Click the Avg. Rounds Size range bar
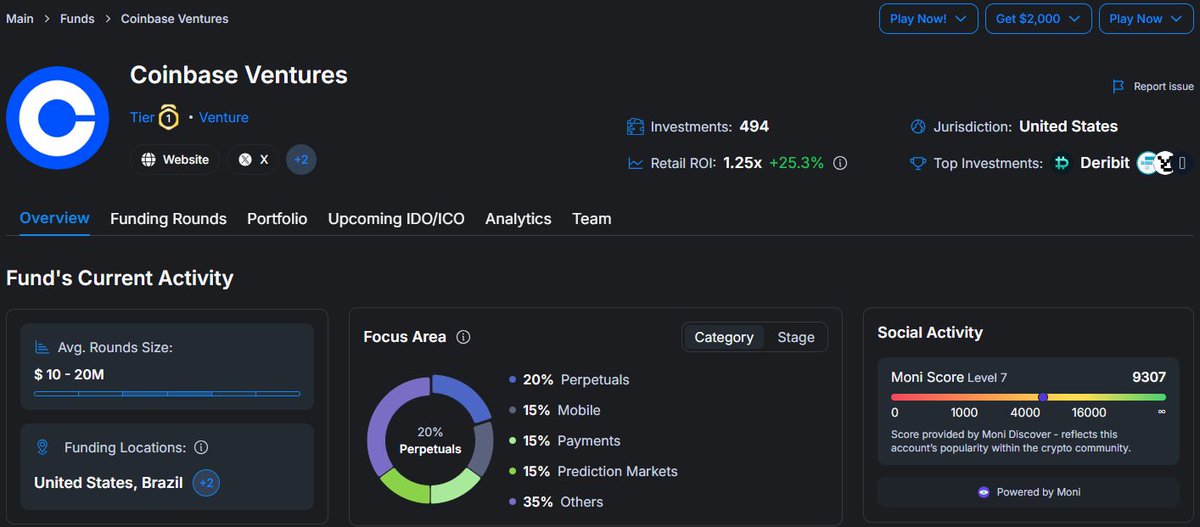 (167, 394)
